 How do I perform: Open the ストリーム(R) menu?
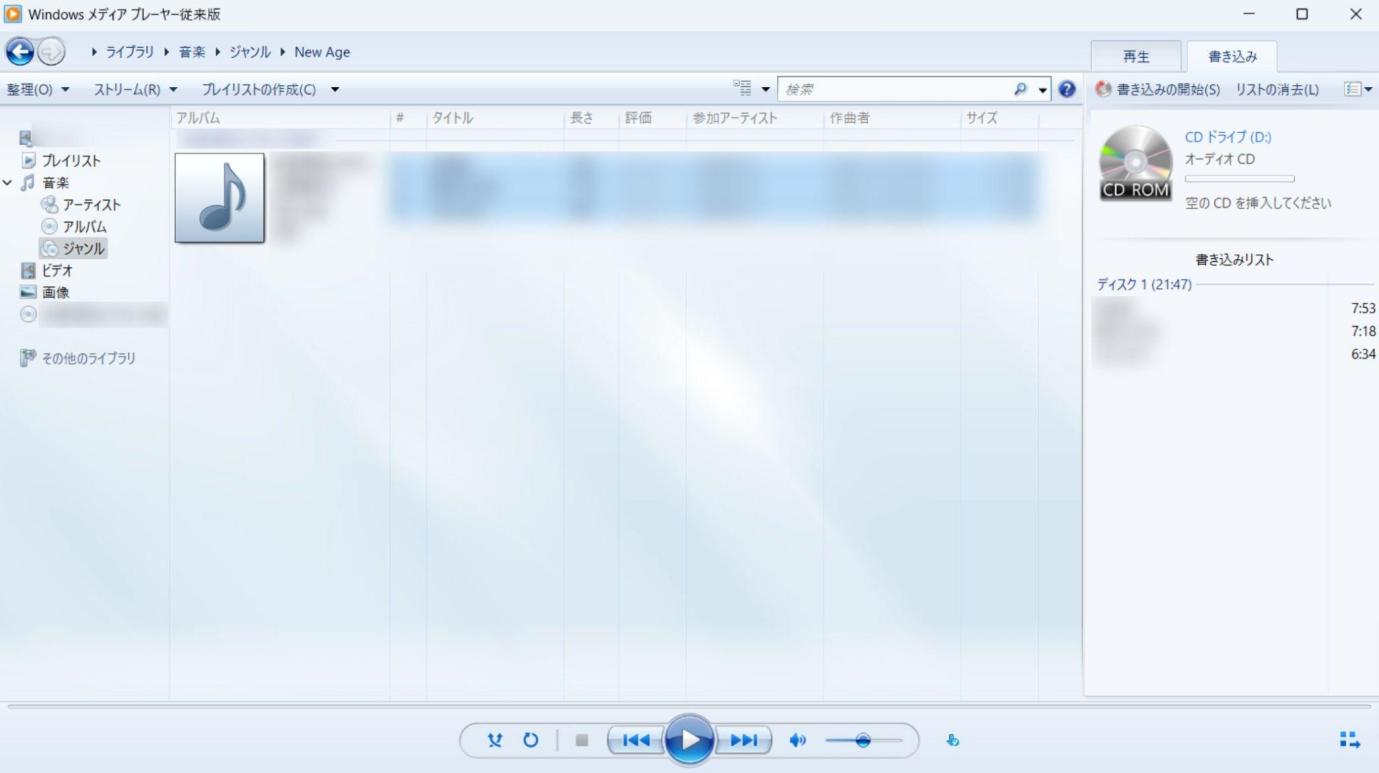136,90
